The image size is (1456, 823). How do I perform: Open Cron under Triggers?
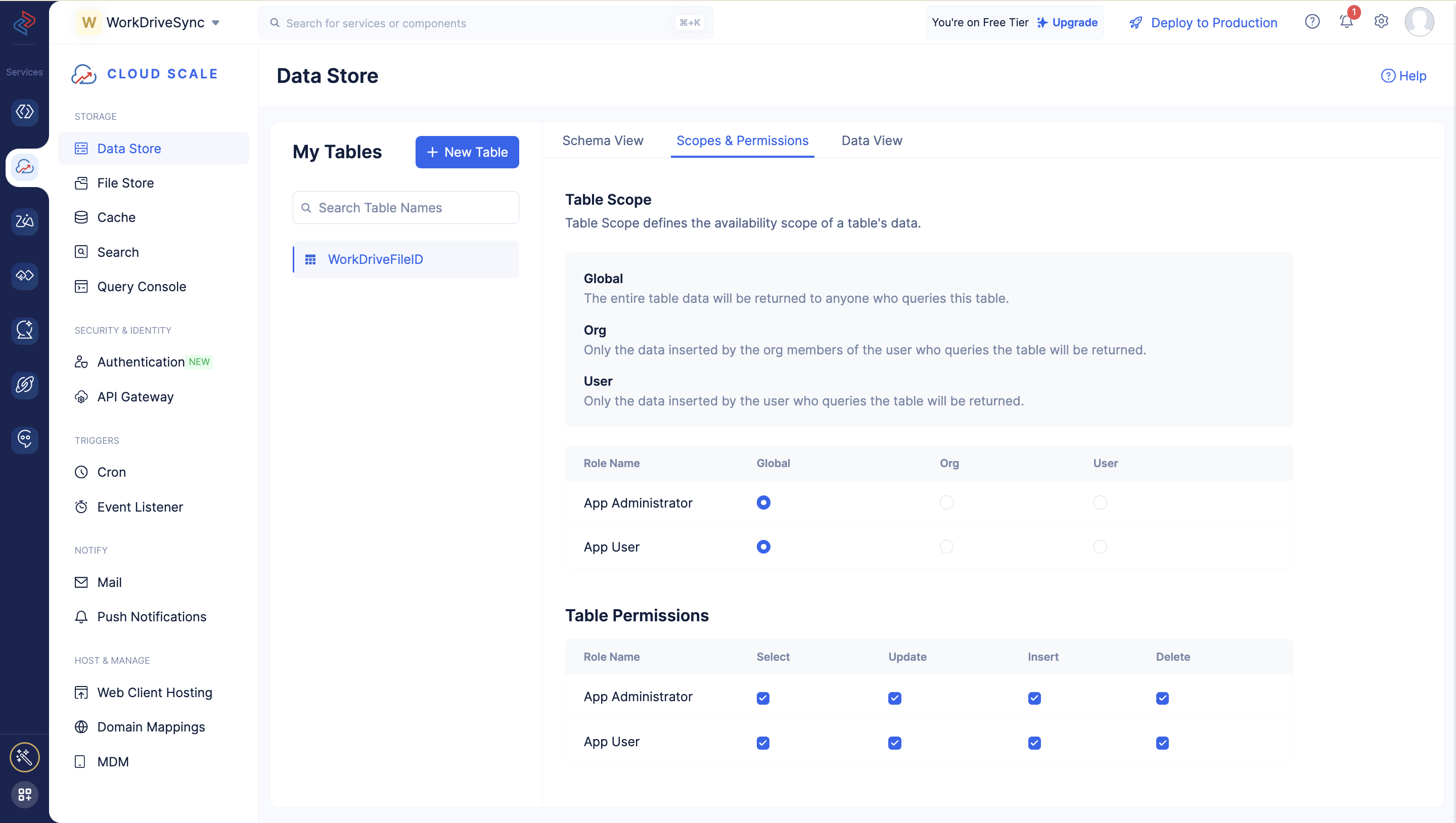pos(153,472)
